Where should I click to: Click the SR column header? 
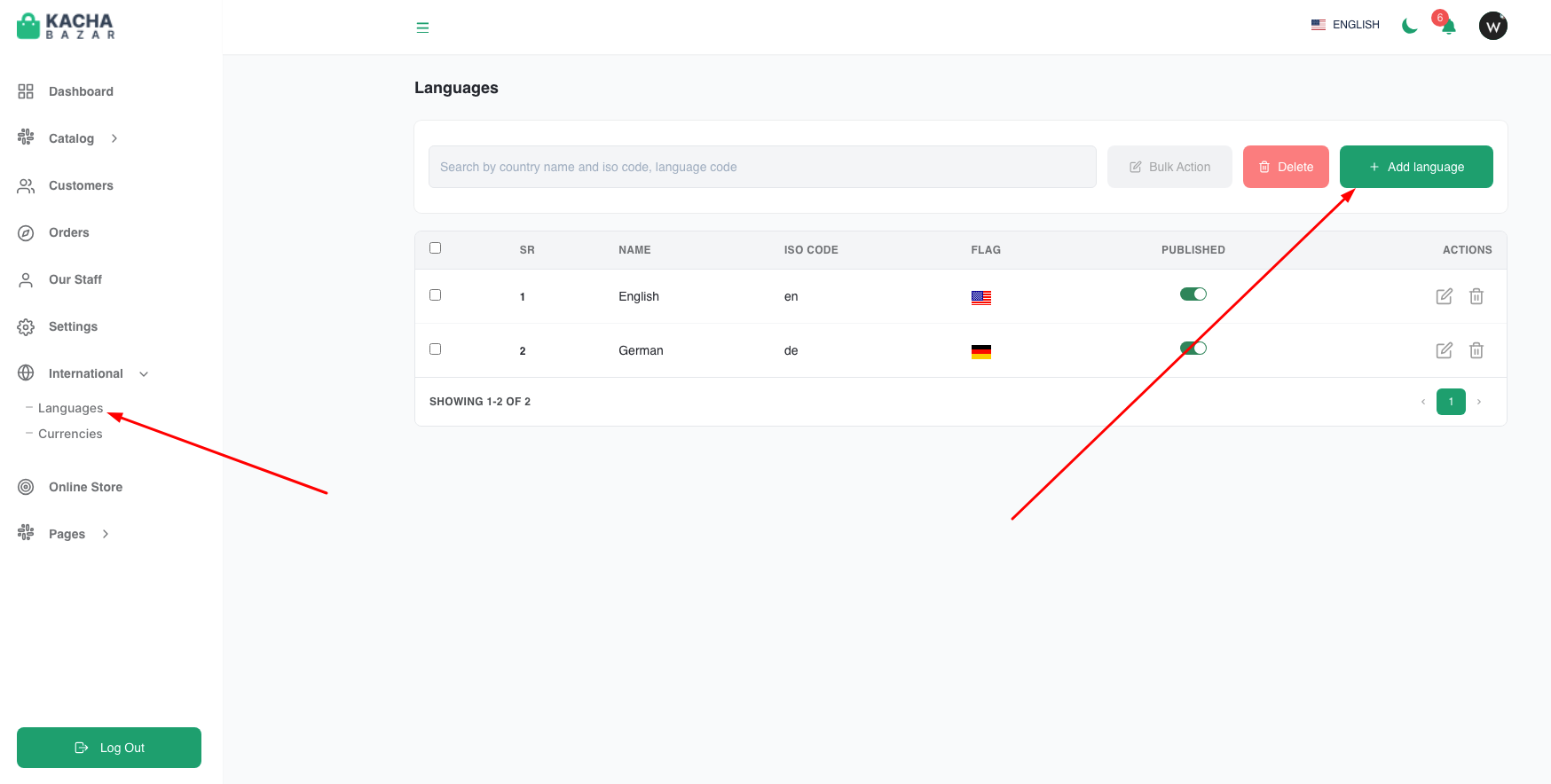[x=527, y=250]
